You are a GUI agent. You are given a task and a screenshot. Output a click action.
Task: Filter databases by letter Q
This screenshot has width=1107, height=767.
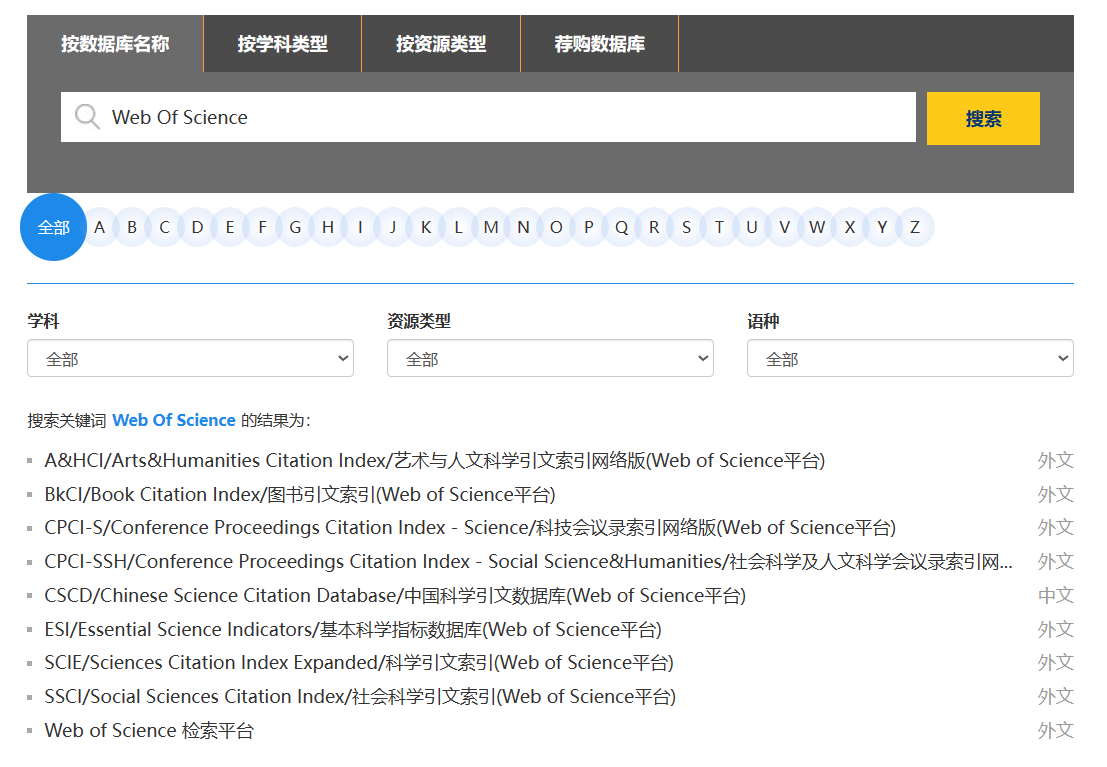point(621,227)
